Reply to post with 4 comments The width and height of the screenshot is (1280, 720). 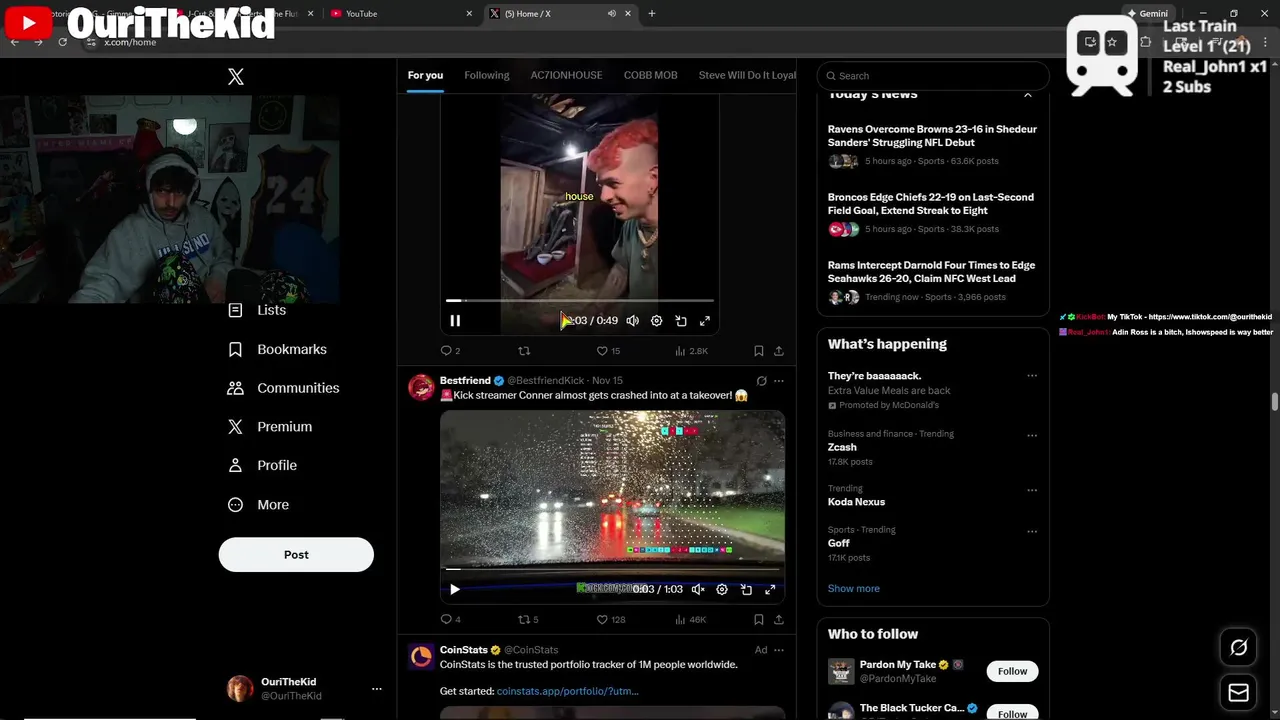click(450, 620)
